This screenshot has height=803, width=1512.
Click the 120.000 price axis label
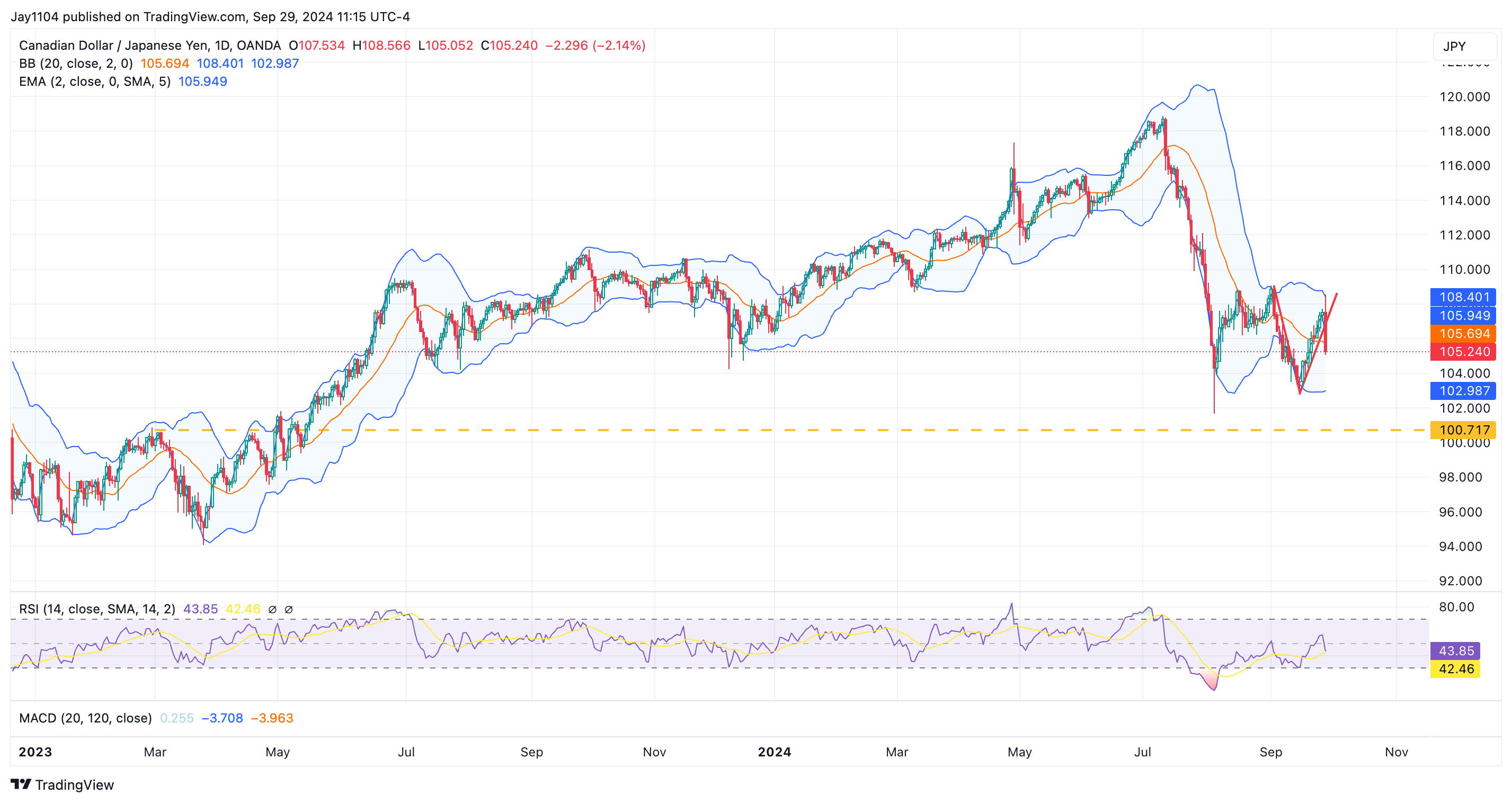pyautogui.click(x=1464, y=97)
